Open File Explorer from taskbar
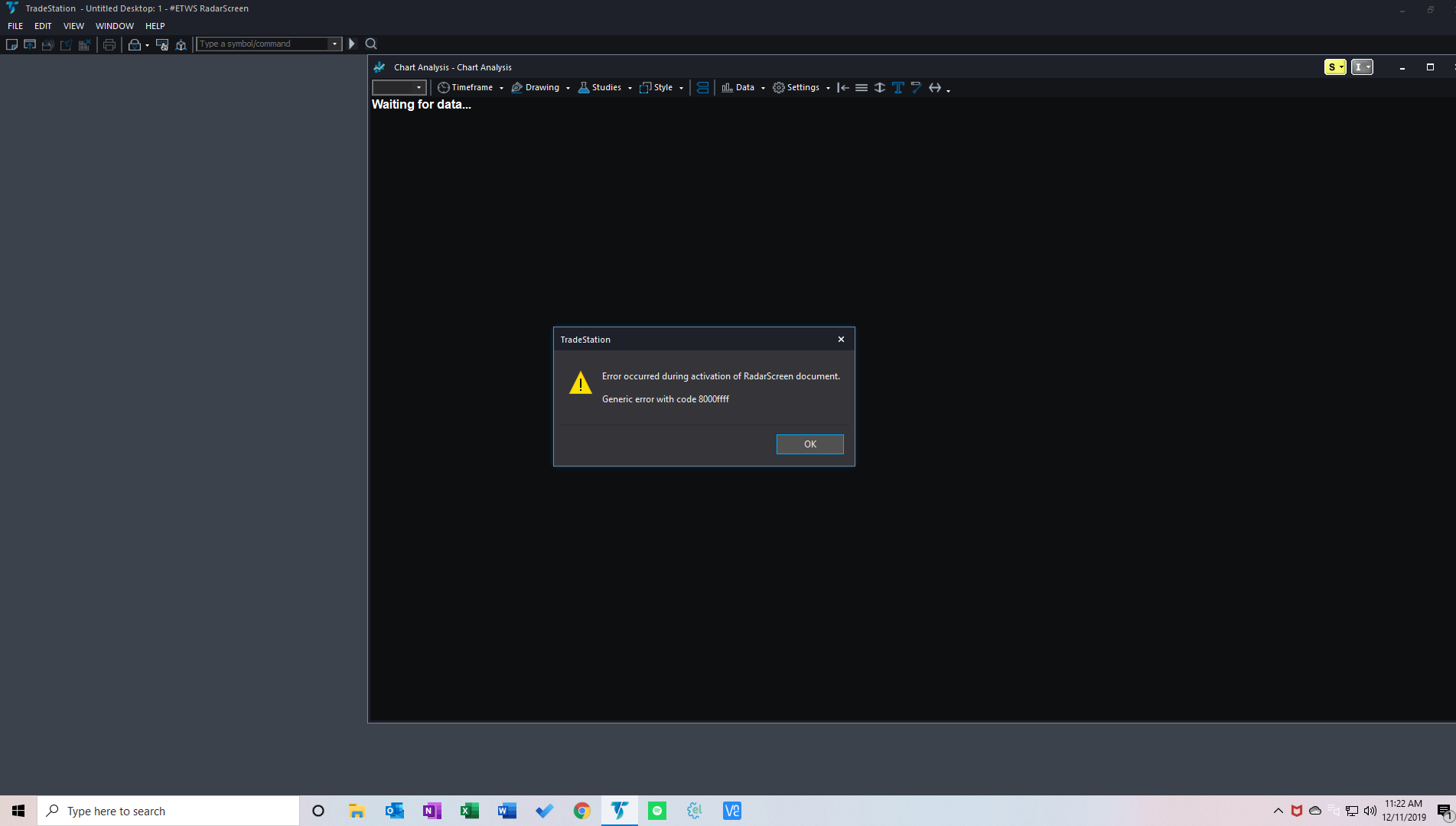Viewport: 1456px width, 826px height. (x=357, y=811)
